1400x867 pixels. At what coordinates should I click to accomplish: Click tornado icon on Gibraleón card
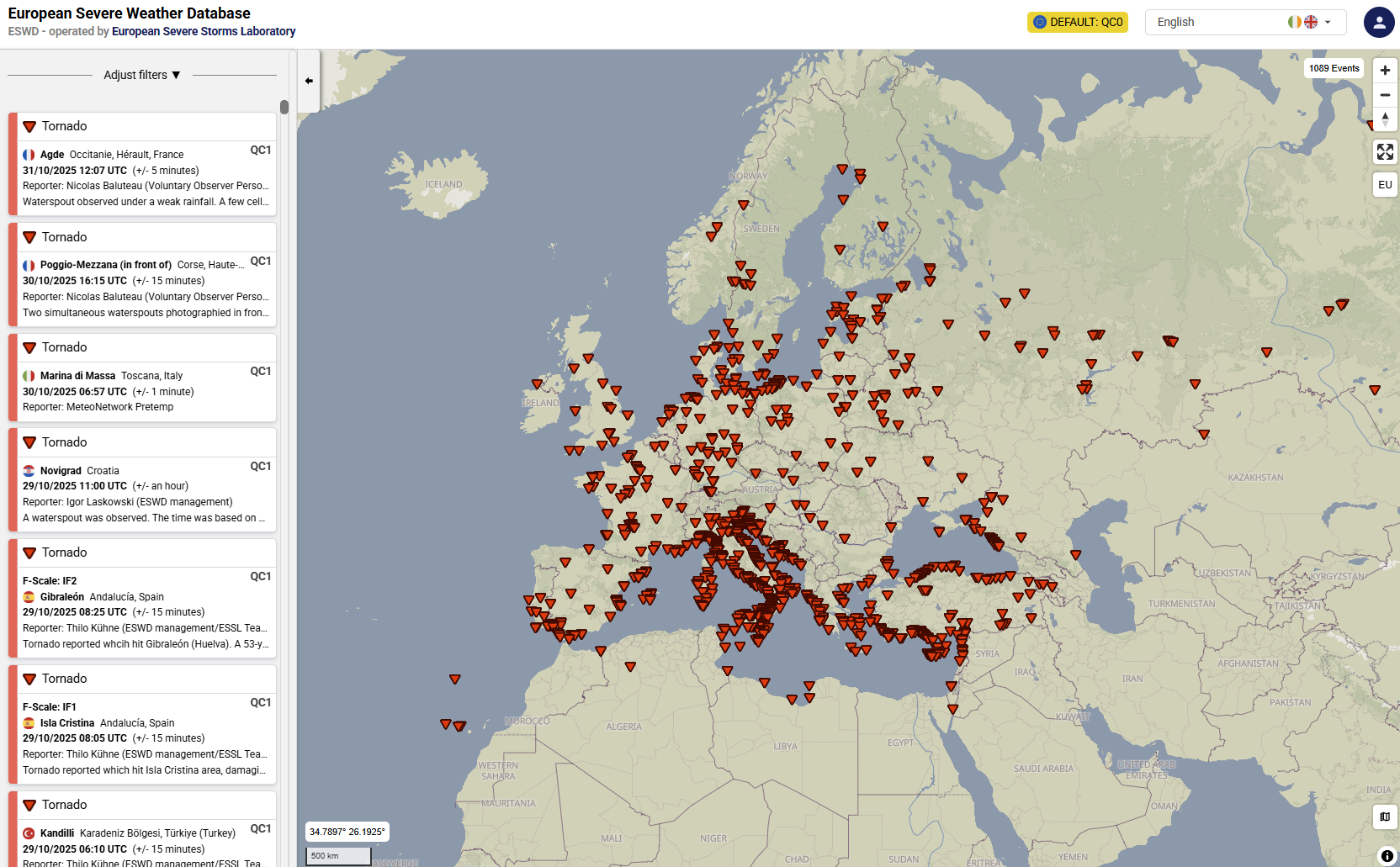point(29,553)
